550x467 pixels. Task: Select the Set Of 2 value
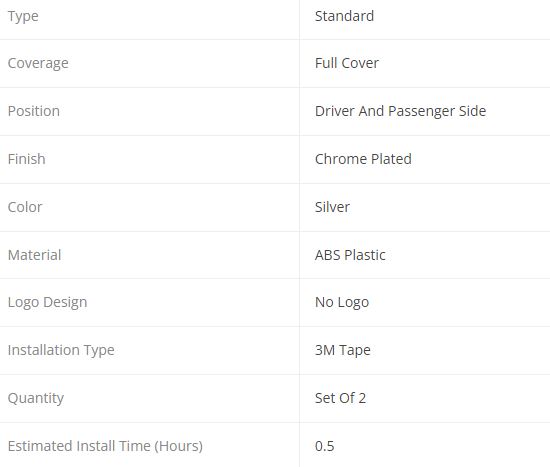click(x=340, y=398)
